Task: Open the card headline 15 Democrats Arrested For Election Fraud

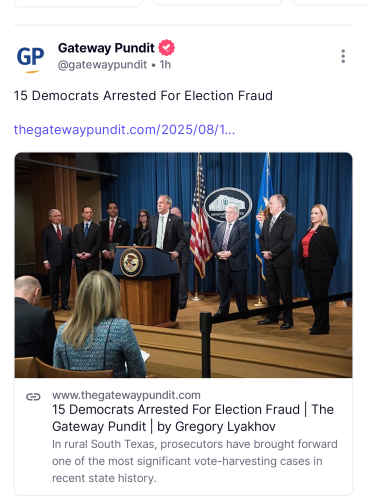Action: [x=176, y=409]
